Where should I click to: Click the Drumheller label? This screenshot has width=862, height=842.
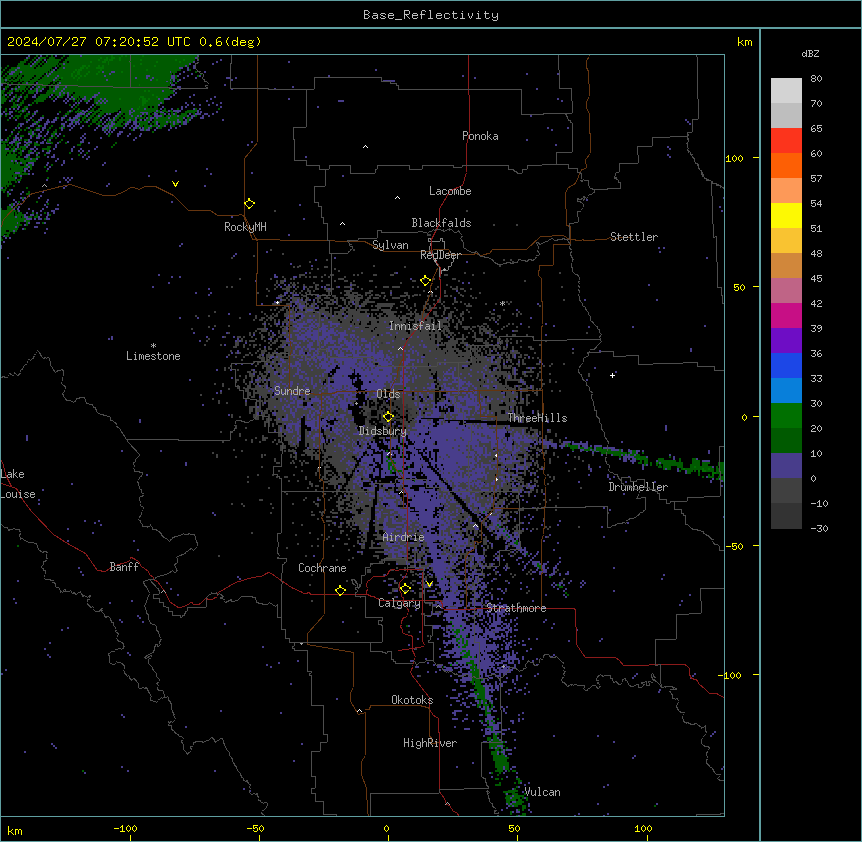[638, 487]
